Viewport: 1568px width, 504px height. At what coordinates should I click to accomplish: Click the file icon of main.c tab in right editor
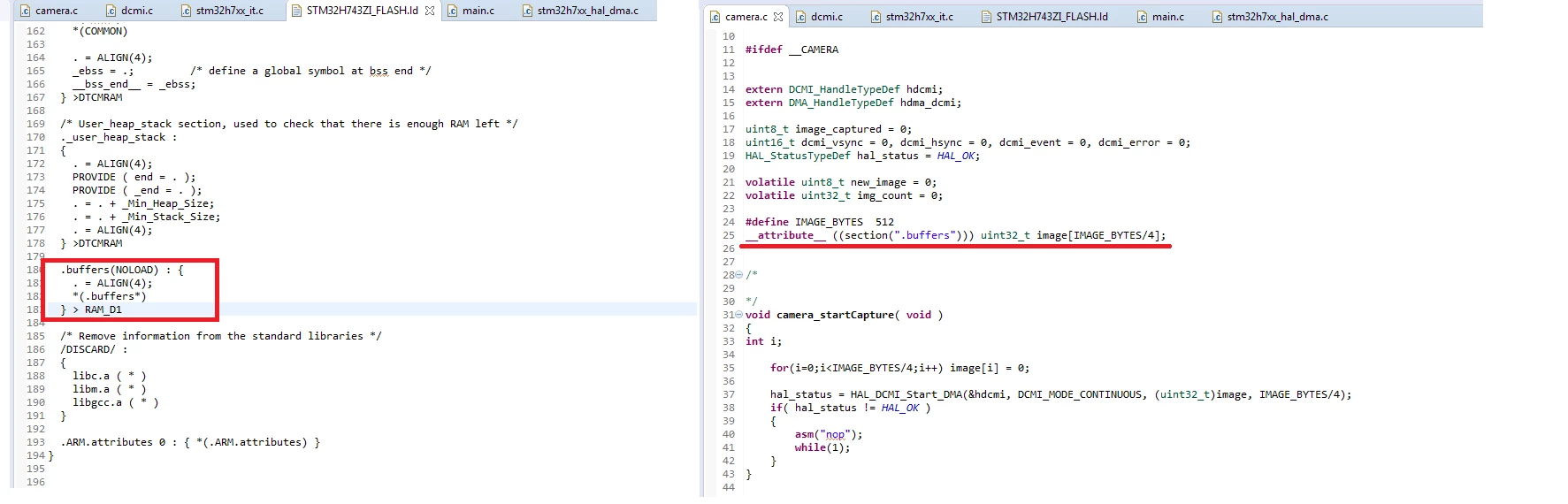pos(1142,17)
